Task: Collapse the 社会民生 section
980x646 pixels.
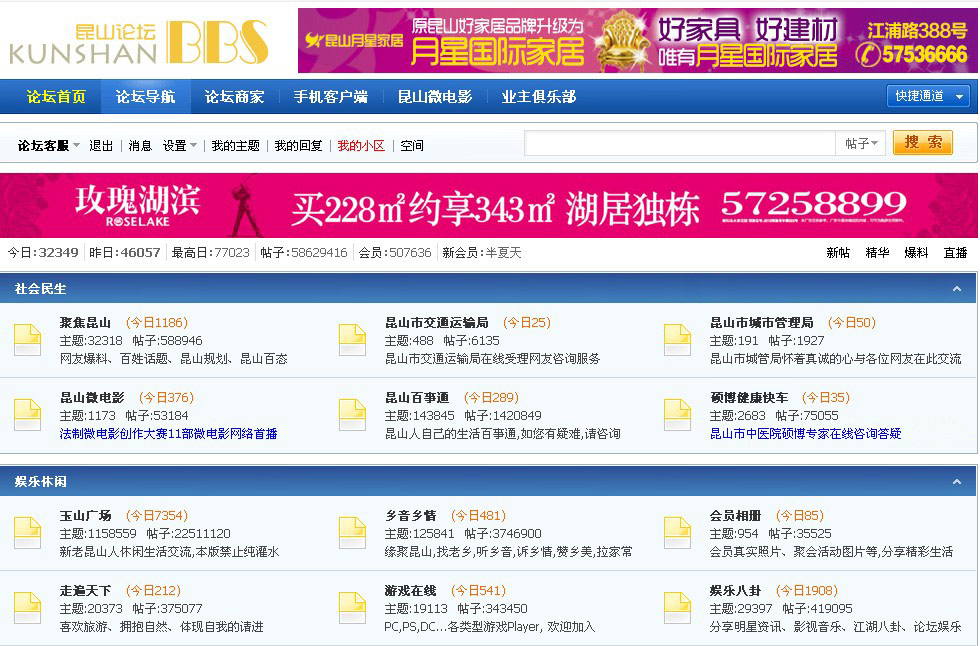Action: click(x=956, y=289)
